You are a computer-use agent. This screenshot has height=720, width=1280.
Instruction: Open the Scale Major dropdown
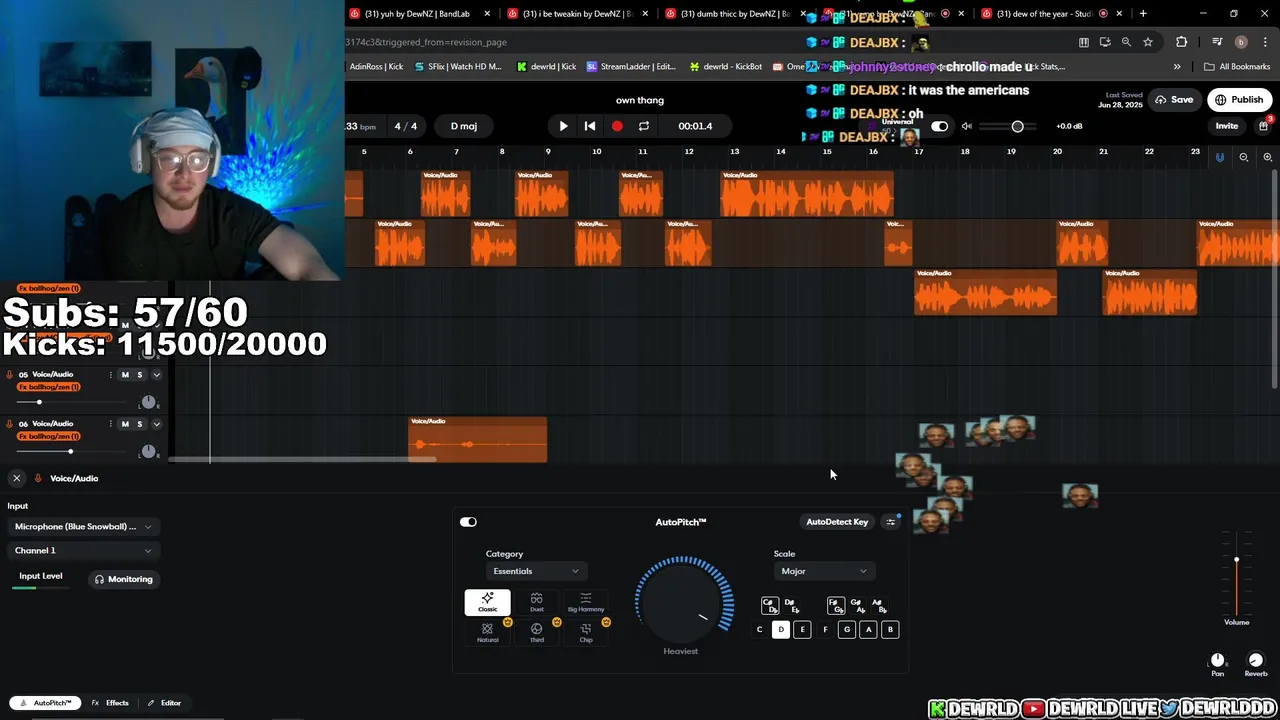(x=822, y=571)
